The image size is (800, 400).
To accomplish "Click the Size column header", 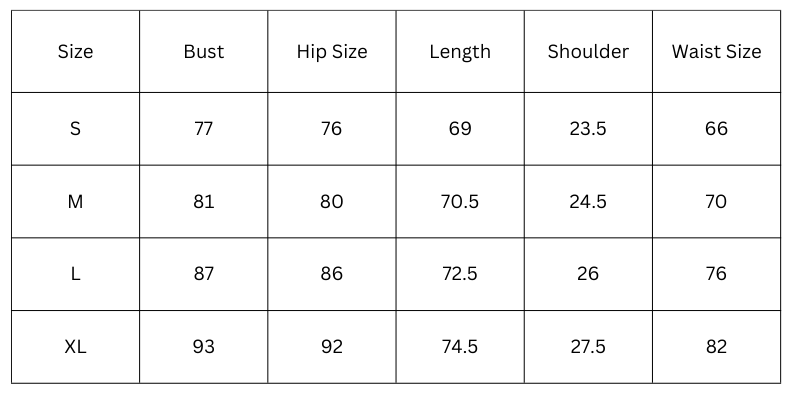I will (75, 52).
